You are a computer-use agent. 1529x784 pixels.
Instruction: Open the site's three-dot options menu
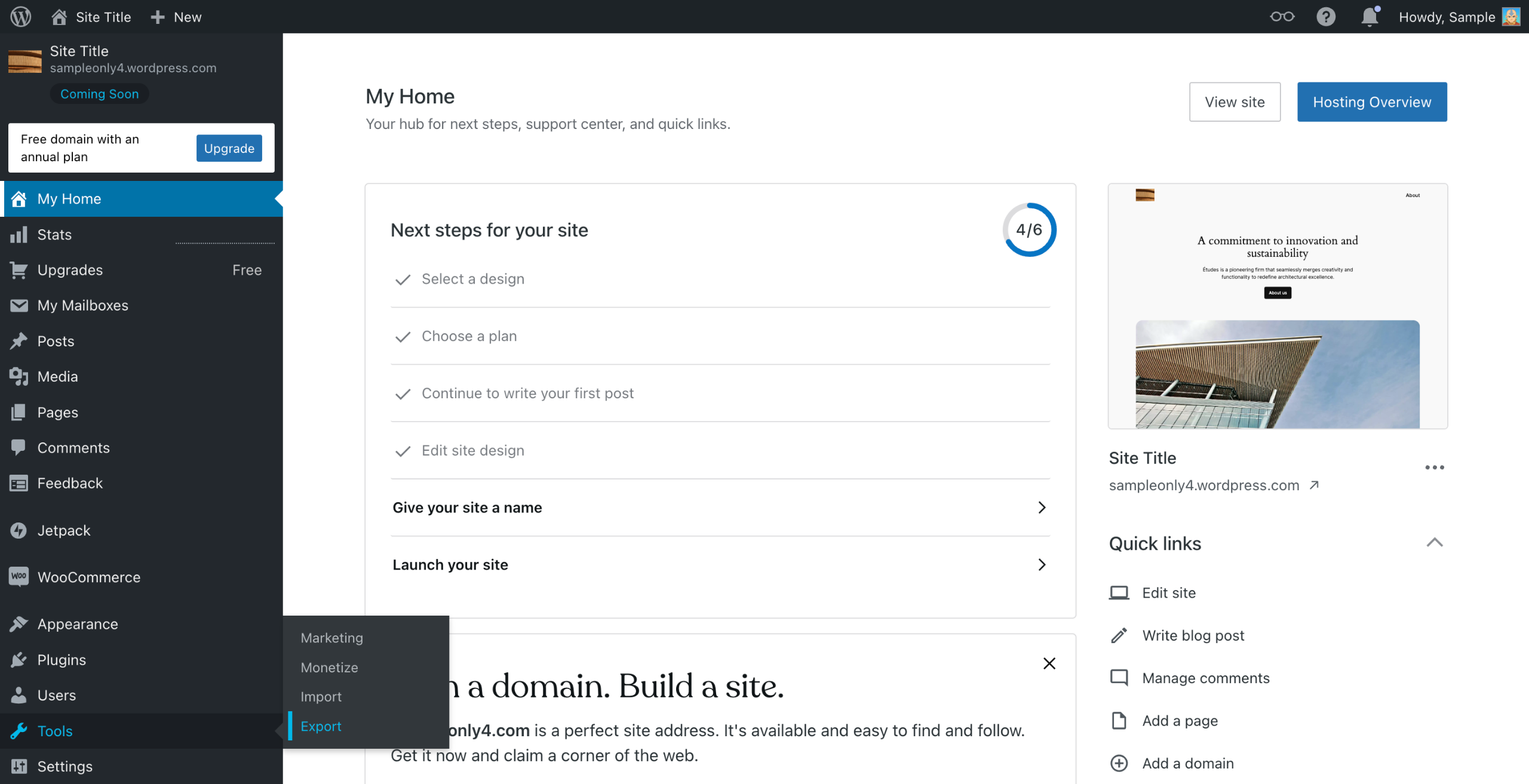[1434, 468]
